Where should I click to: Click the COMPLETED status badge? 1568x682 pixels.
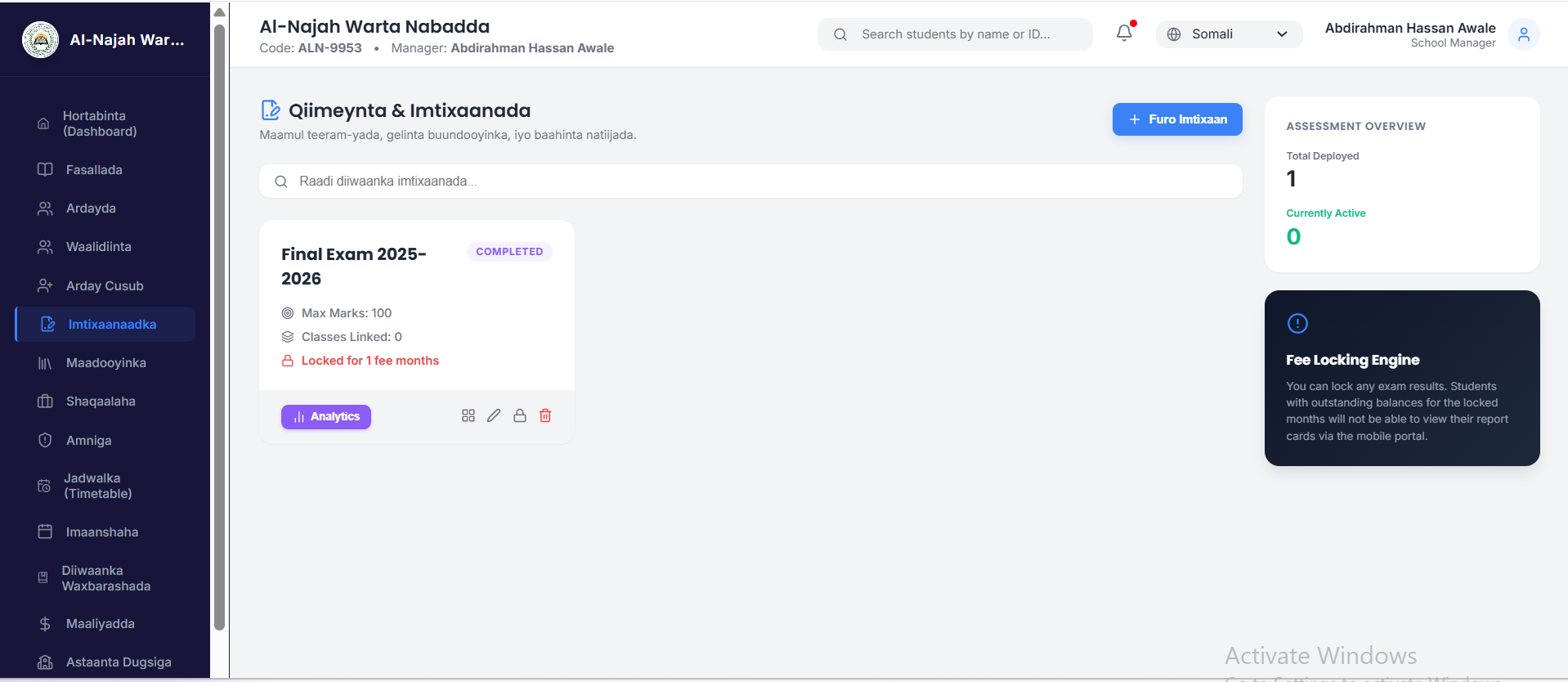(x=509, y=252)
